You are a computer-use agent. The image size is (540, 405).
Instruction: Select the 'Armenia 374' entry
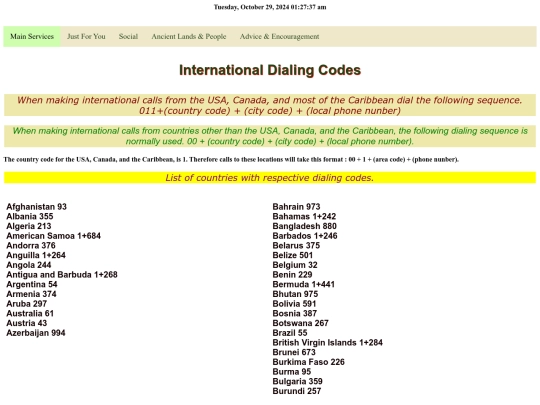coord(31,294)
